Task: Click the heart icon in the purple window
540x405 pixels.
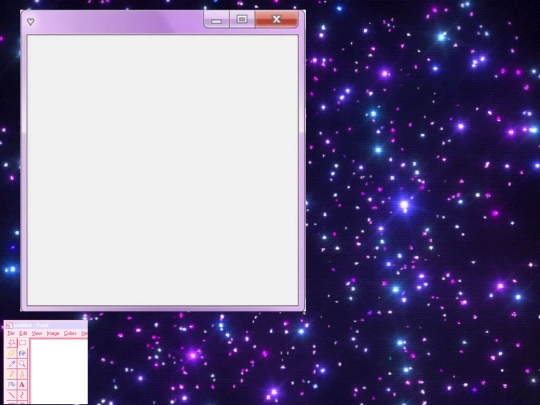Action: [30, 22]
